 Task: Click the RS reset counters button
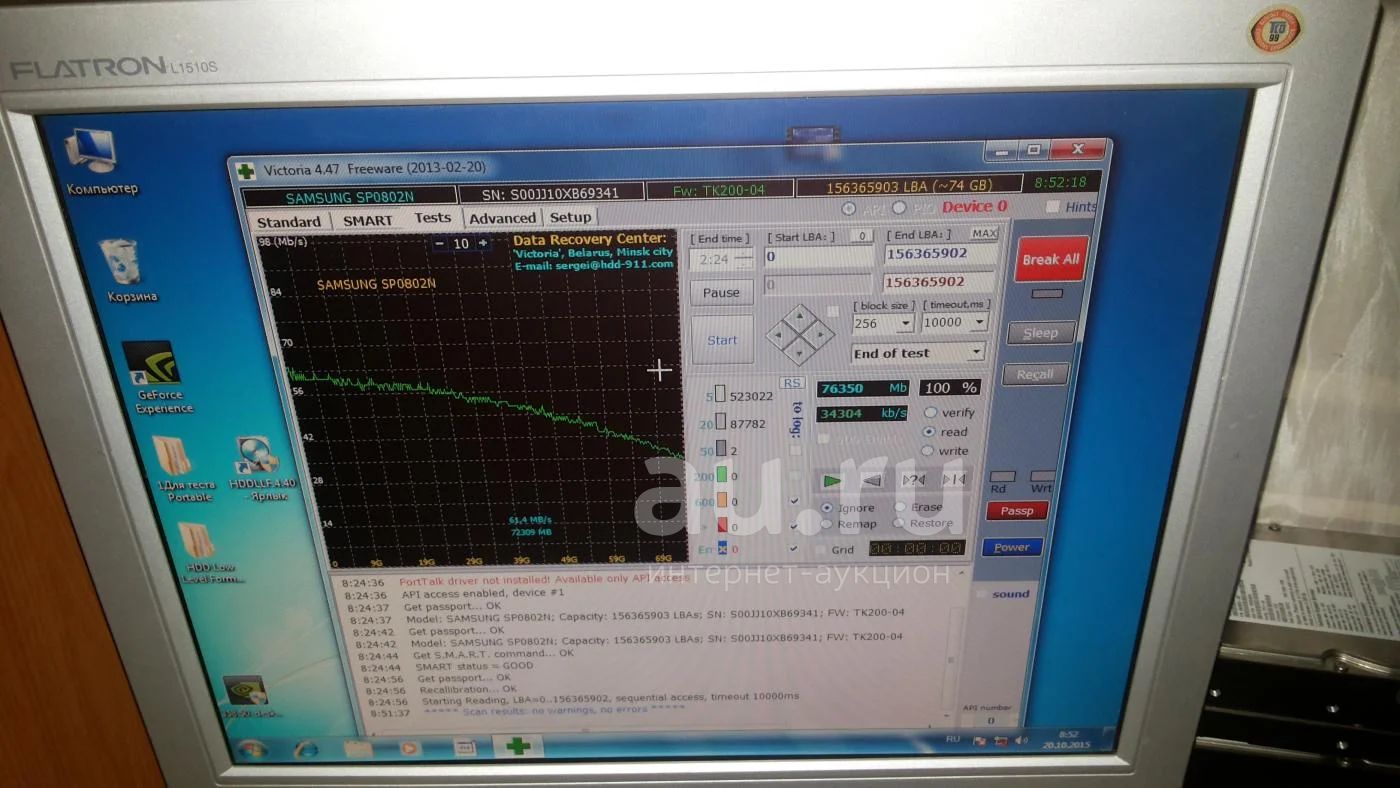tap(792, 383)
